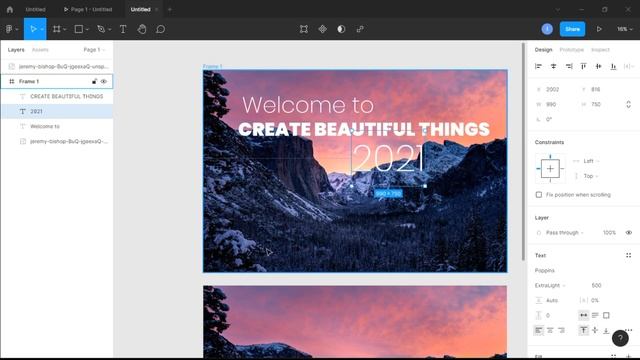Click the Present play icon
This screenshot has width=640, height=360.
pyautogui.click(x=599, y=29)
